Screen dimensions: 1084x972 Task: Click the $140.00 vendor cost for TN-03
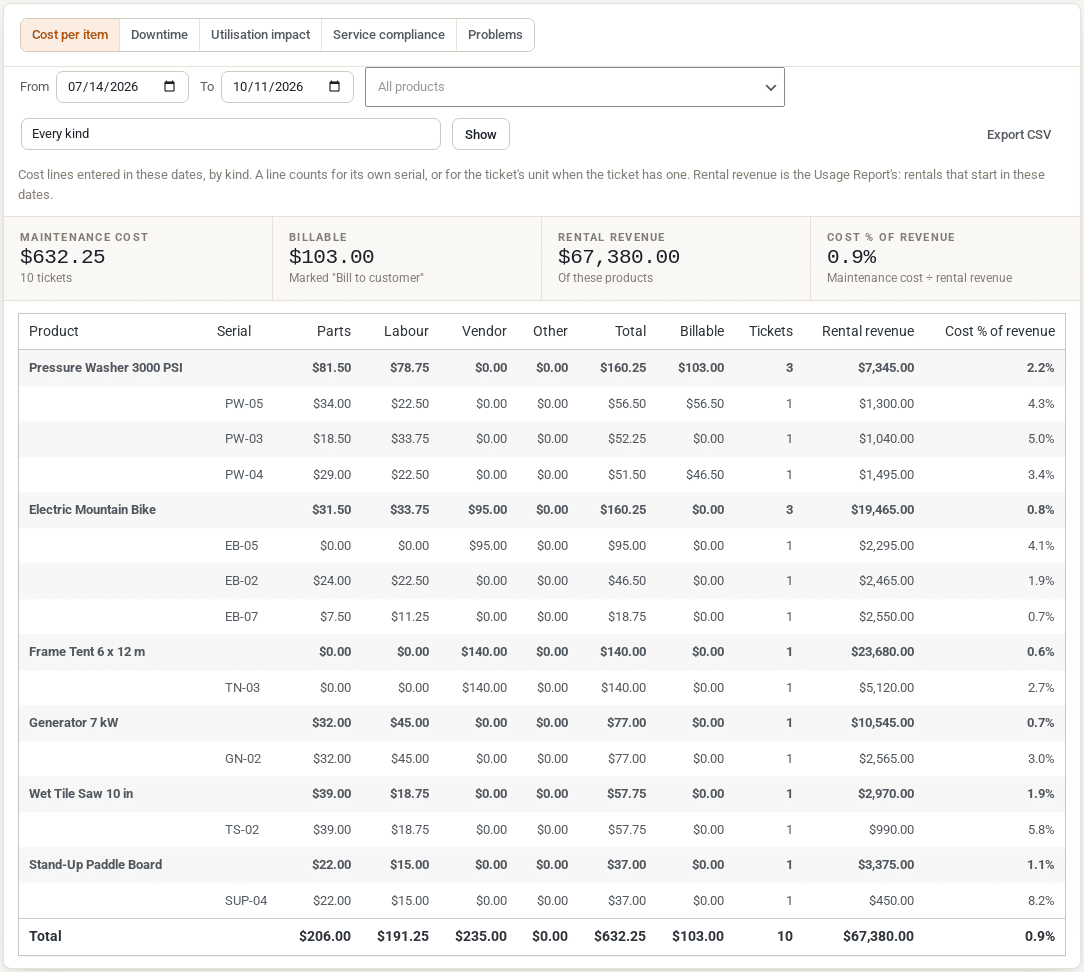(484, 688)
